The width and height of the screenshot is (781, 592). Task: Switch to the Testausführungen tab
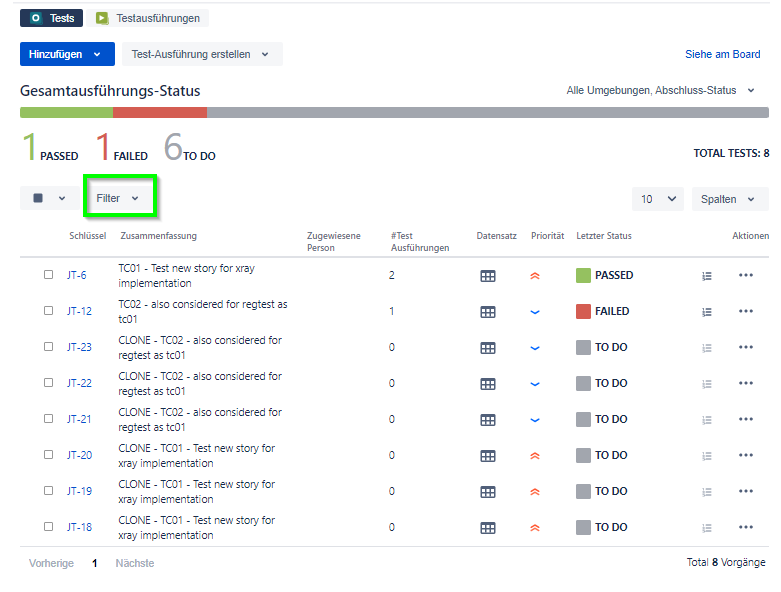[148, 18]
